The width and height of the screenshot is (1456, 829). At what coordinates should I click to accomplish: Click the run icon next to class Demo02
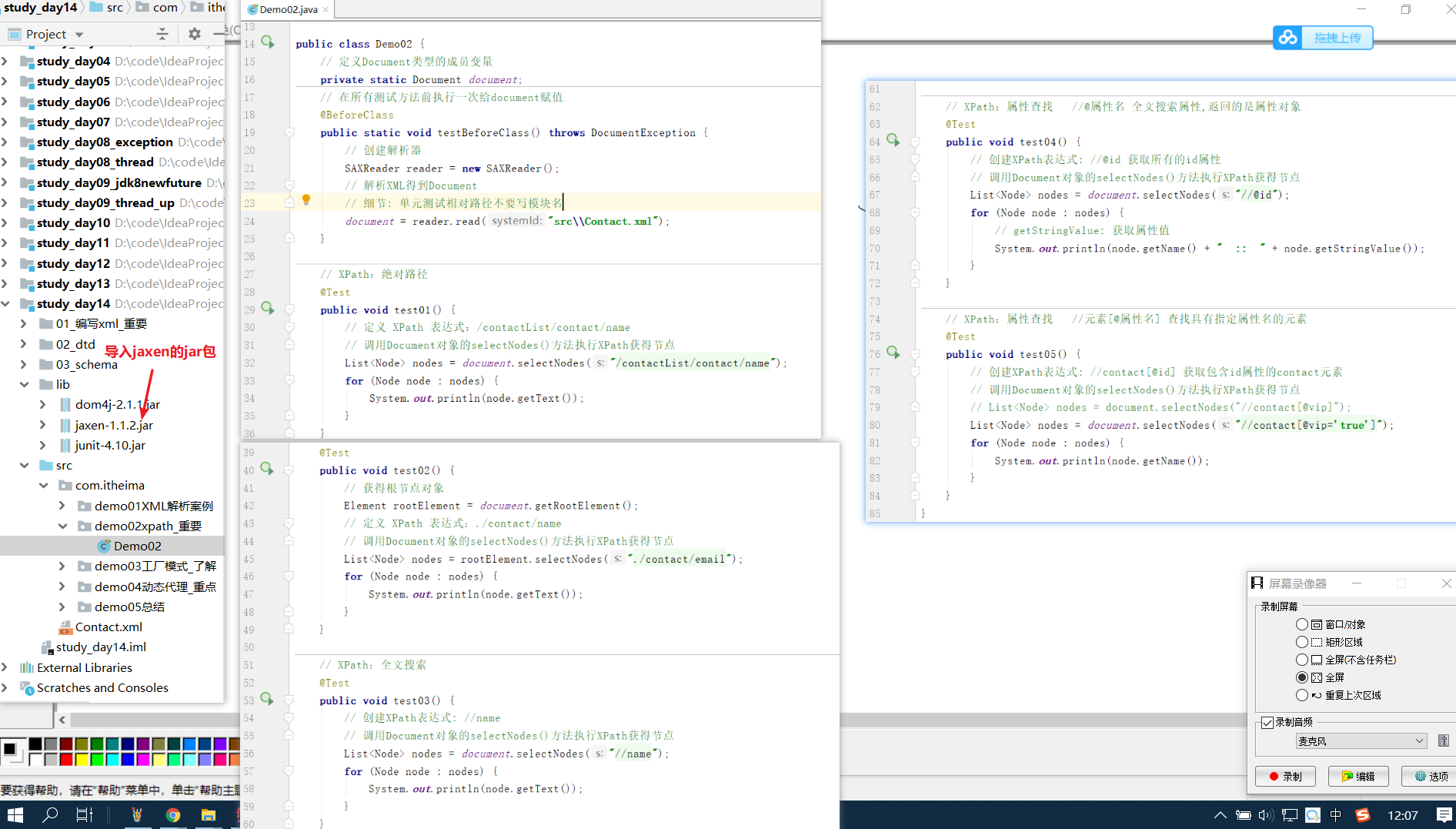pyautogui.click(x=267, y=42)
